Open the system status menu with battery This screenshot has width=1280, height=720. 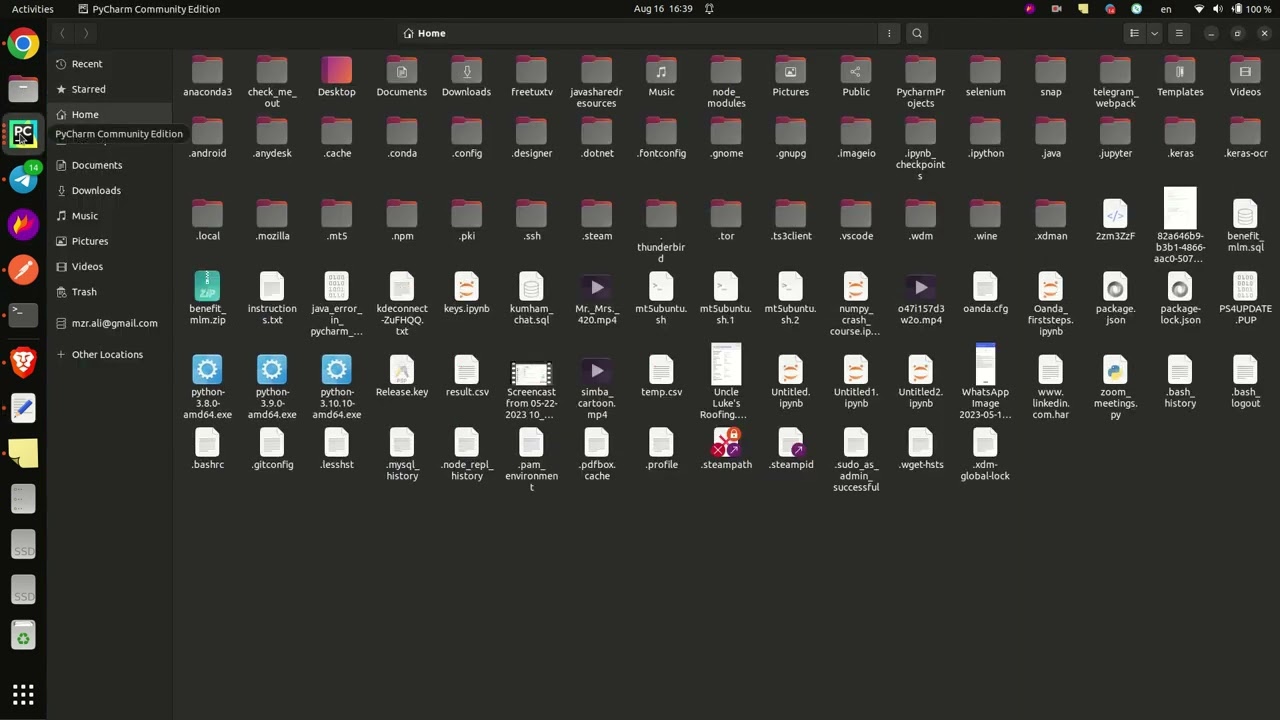pyautogui.click(x=1232, y=9)
